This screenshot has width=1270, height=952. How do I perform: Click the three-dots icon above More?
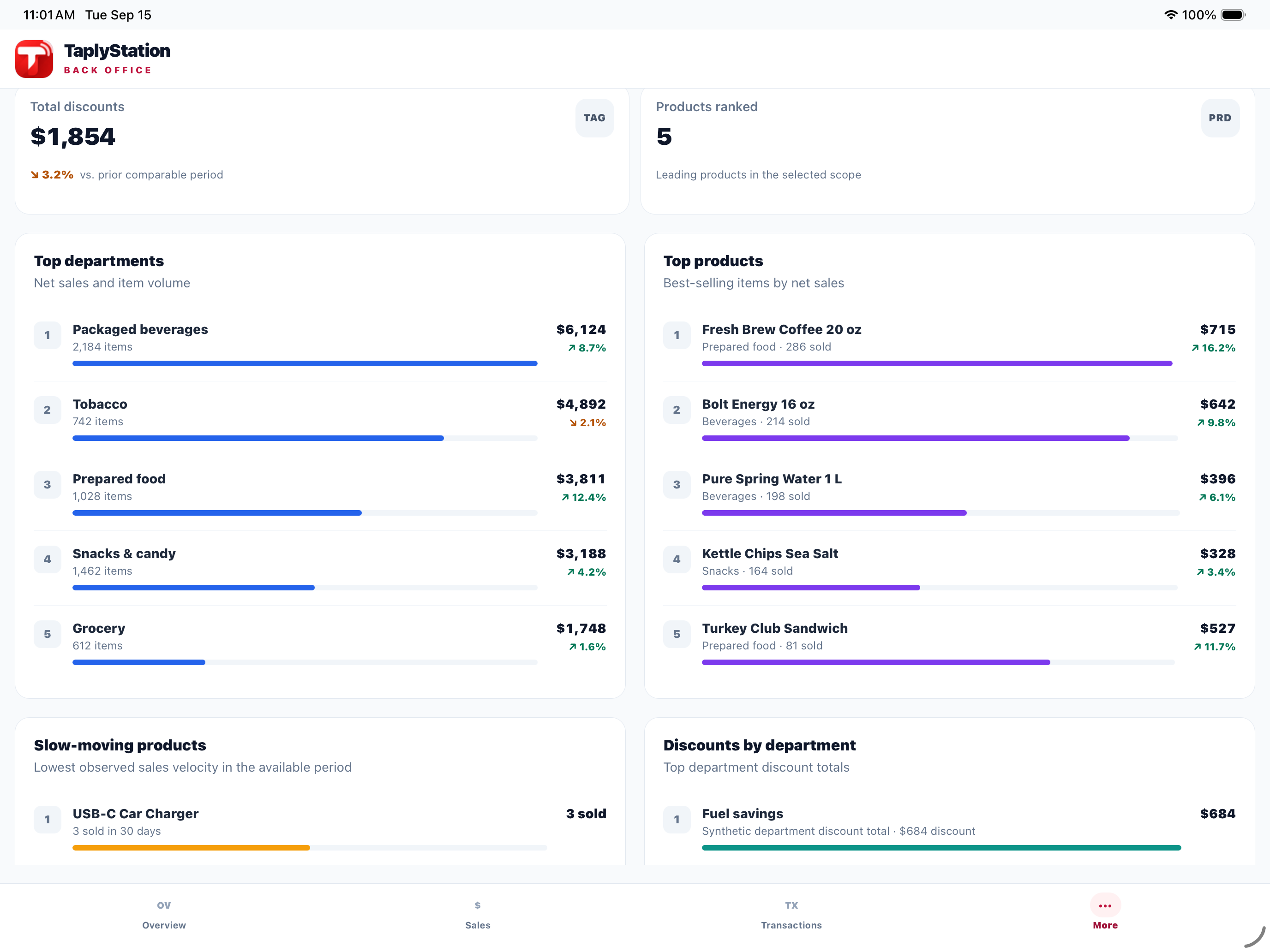click(x=1105, y=905)
